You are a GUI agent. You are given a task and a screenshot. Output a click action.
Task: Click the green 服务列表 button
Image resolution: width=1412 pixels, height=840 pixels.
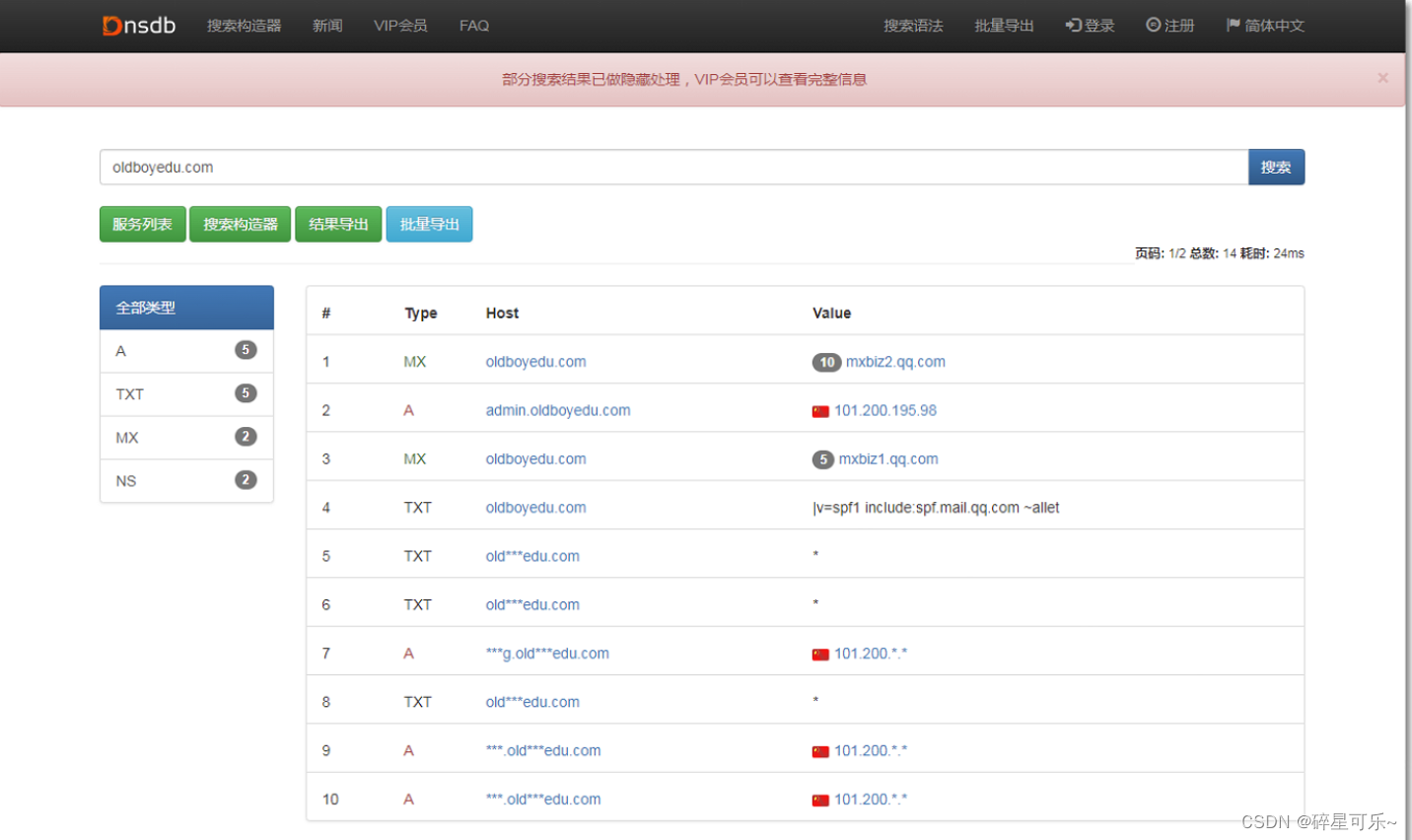(x=142, y=225)
